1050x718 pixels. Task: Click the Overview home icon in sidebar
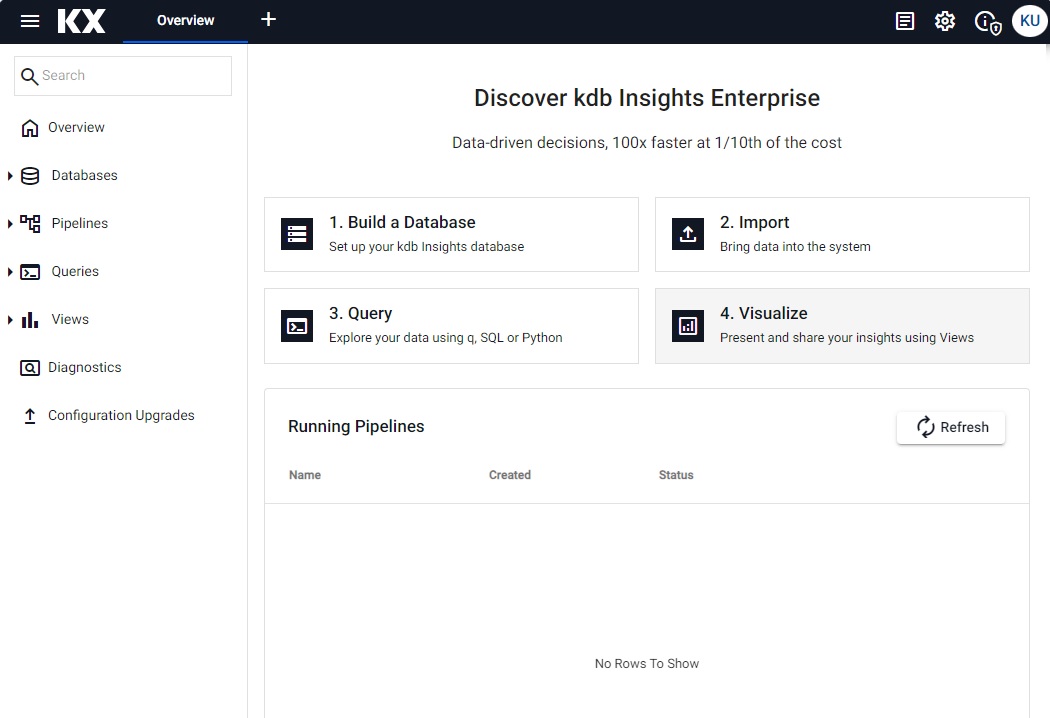coord(30,128)
